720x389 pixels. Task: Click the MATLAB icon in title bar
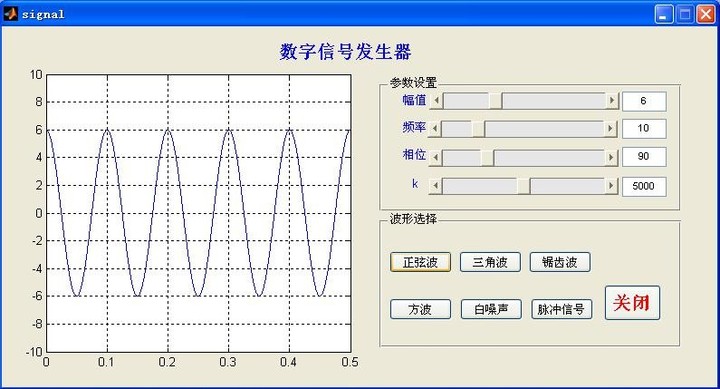tap(11, 14)
